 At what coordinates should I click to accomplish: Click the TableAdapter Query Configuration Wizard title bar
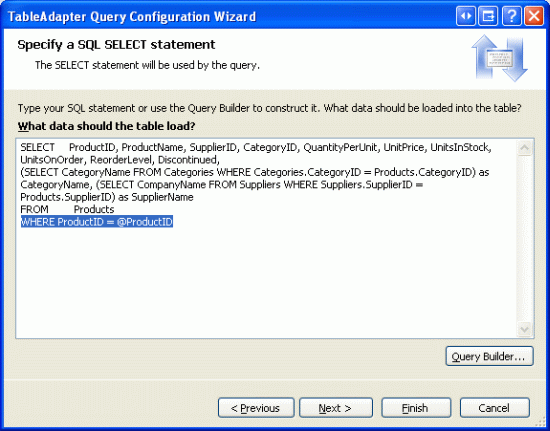228,16
